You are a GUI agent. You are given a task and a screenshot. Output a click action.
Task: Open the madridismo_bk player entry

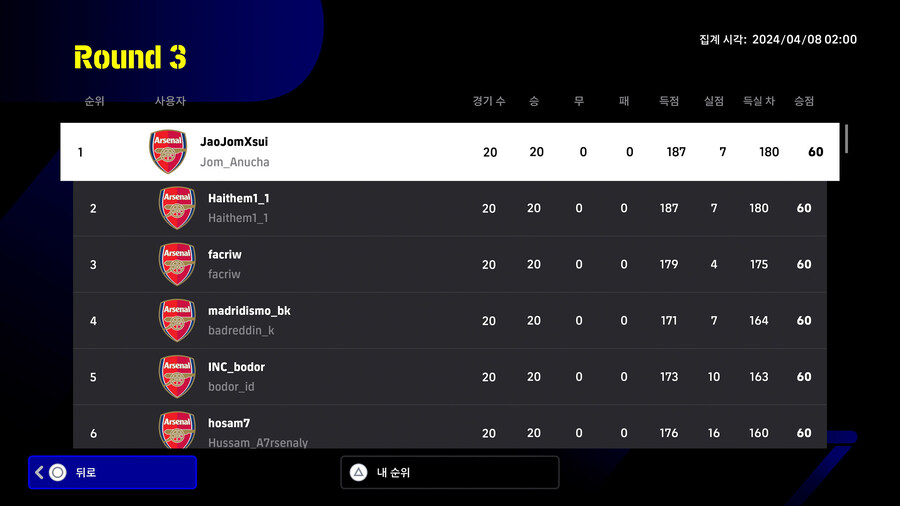249,311
